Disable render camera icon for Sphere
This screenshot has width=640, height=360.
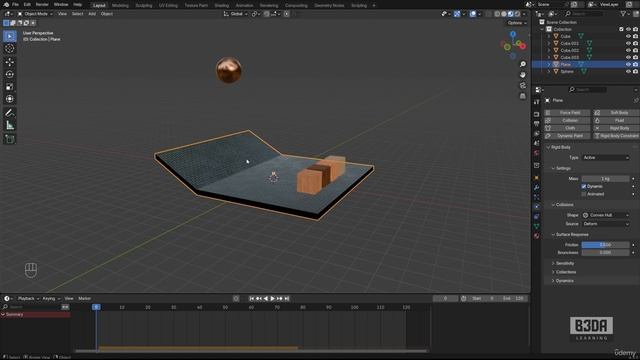(x=635, y=71)
